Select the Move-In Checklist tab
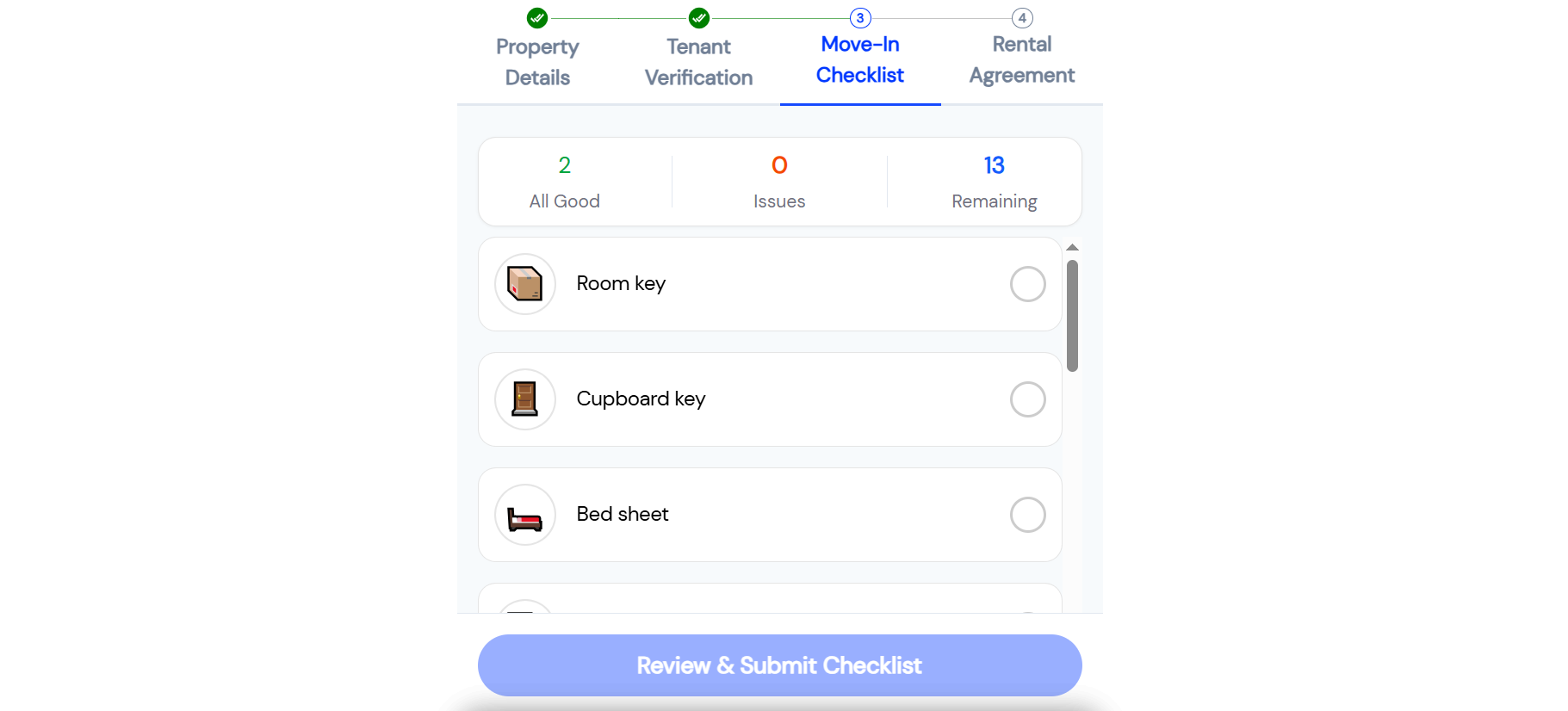The image size is (1568, 711). (860, 59)
